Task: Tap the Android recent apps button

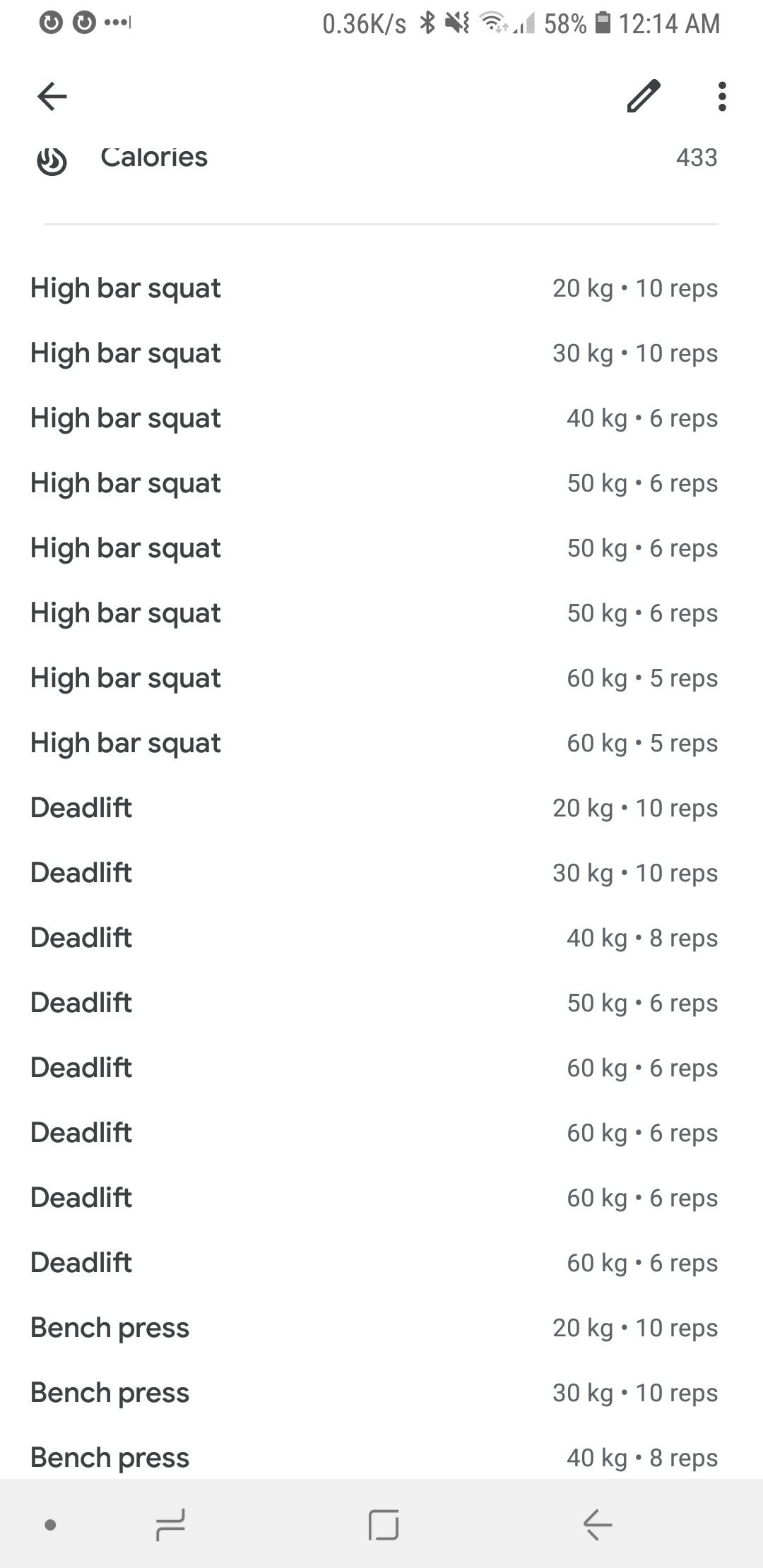Action: (x=170, y=1524)
